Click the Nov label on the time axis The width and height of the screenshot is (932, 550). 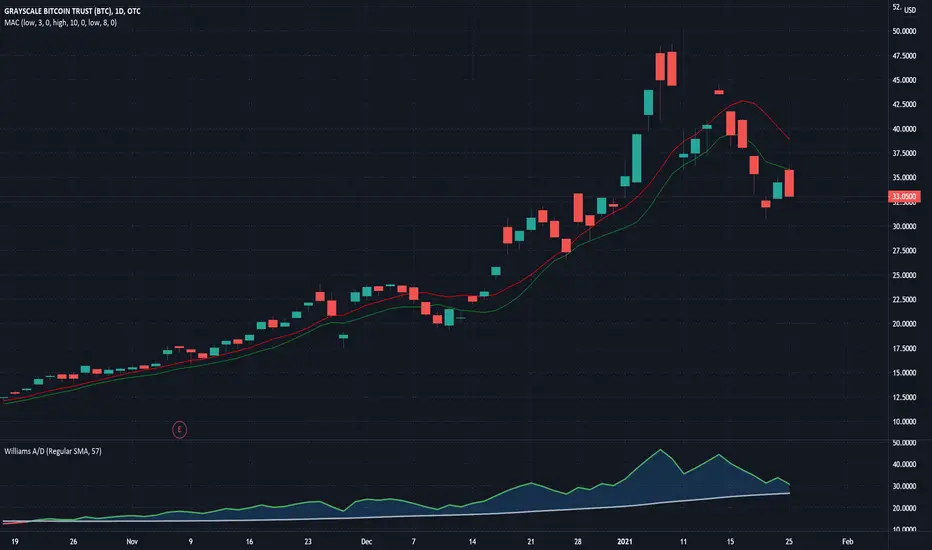pos(132,541)
